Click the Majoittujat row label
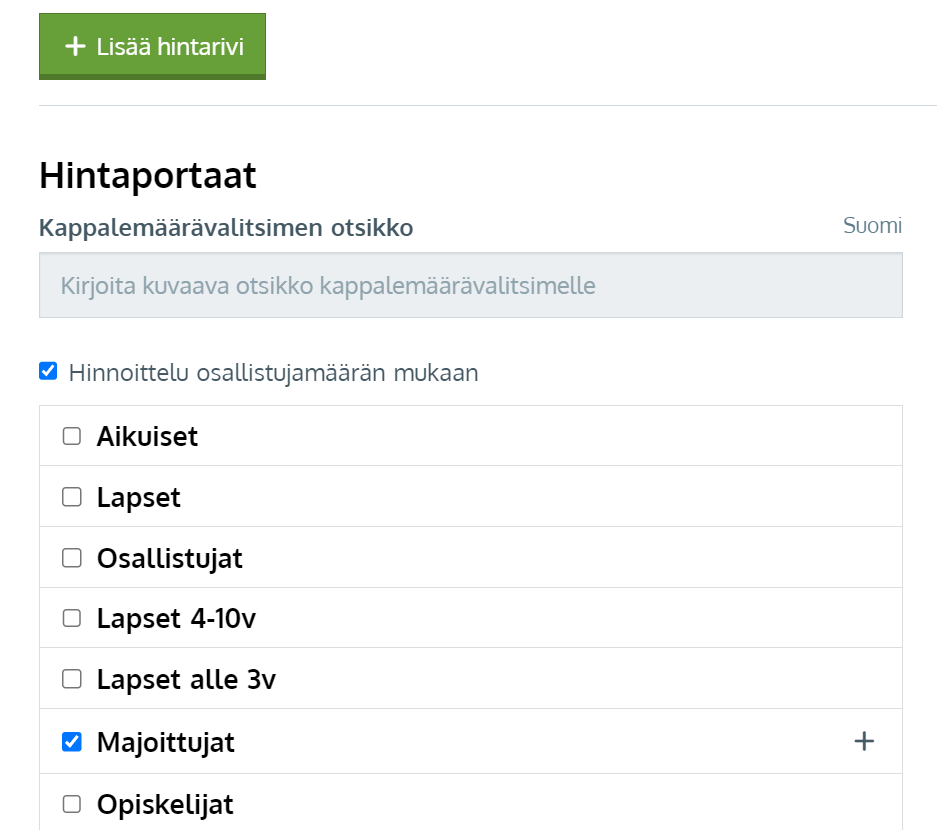Screen dimensions: 937x830 [166, 743]
